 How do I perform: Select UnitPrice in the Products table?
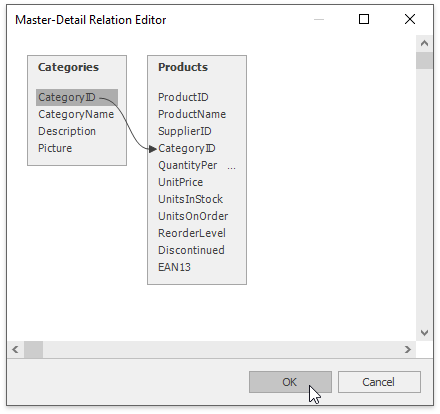180,182
